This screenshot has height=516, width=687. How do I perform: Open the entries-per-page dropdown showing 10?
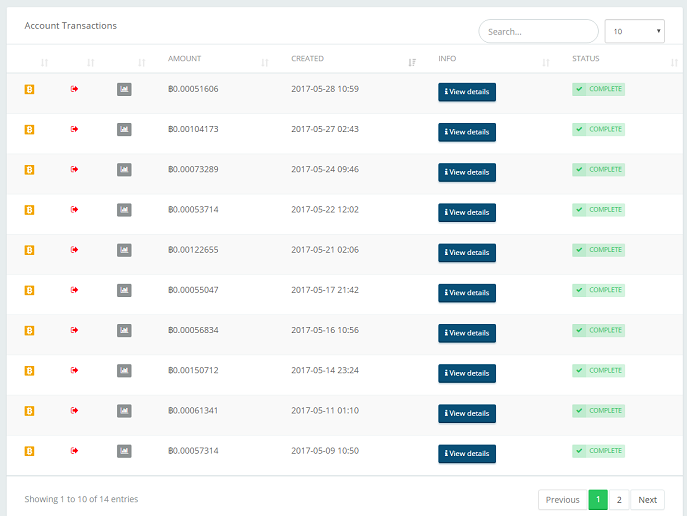click(x=634, y=31)
